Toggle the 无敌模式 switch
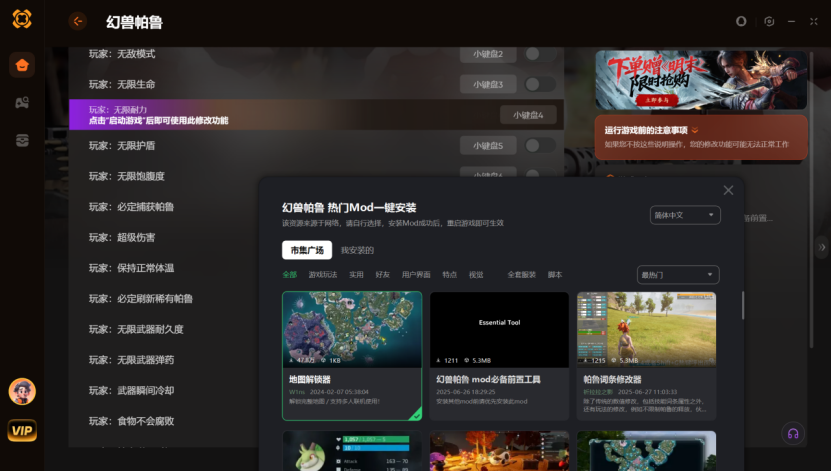831x471 pixels. pyautogui.click(x=539, y=54)
